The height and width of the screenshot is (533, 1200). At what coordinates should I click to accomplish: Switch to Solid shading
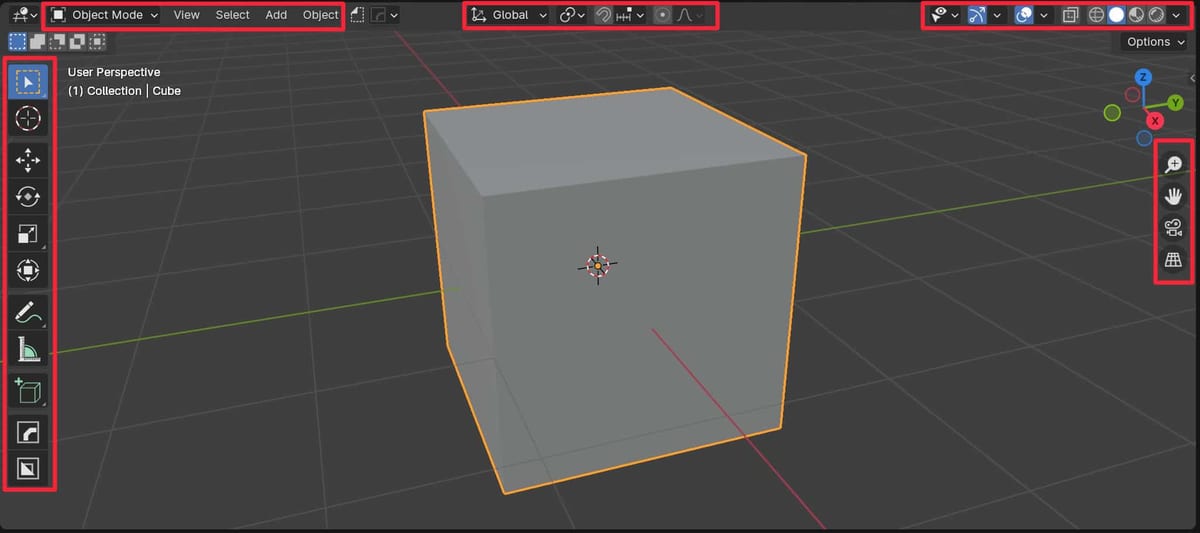1116,15
